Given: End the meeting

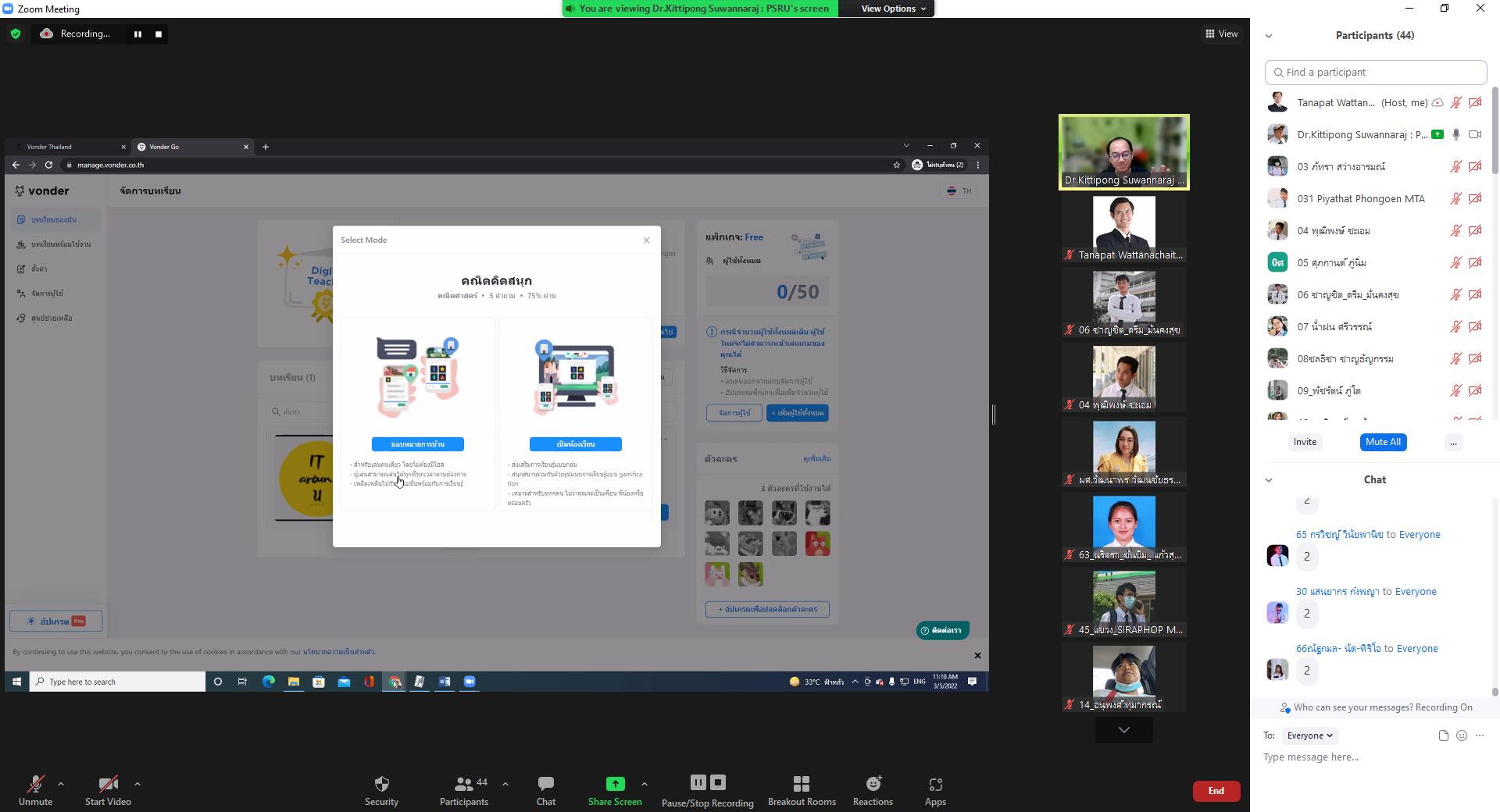Looking at the screenshot, I should coord(1216,791).
